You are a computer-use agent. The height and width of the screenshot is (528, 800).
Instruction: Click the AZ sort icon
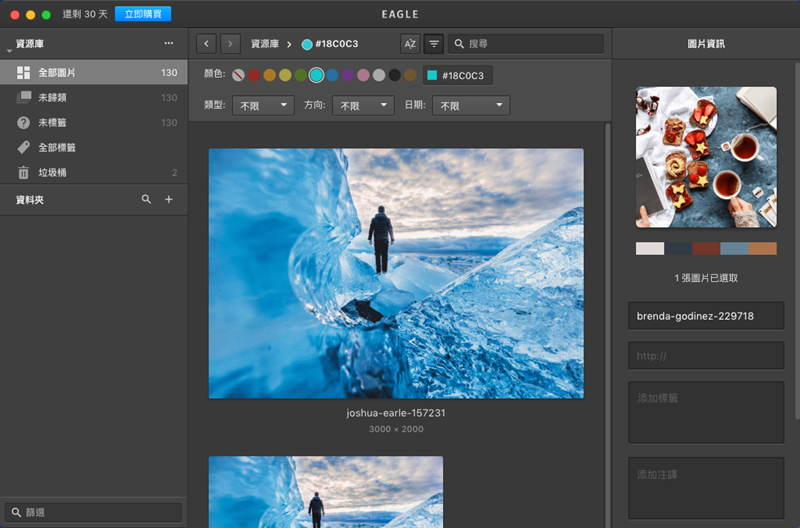(409, 44)
